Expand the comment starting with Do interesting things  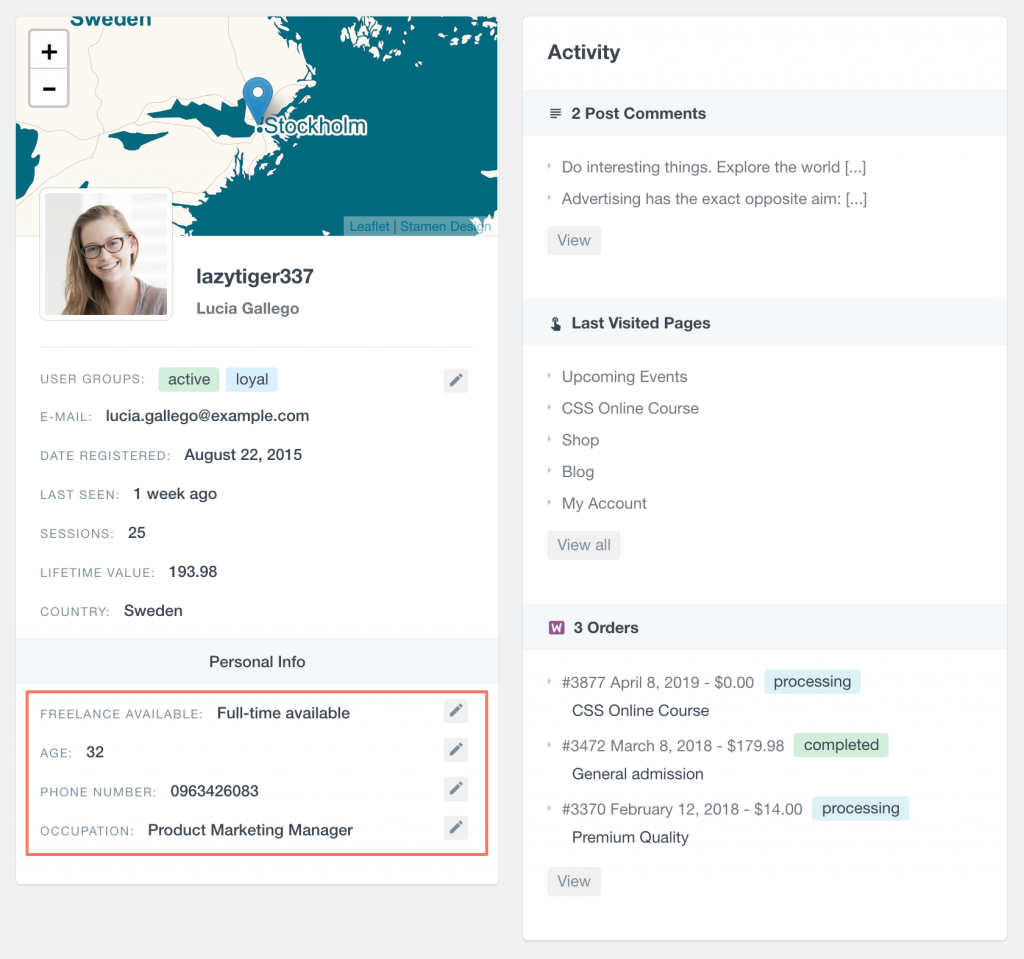coord(549,167)
